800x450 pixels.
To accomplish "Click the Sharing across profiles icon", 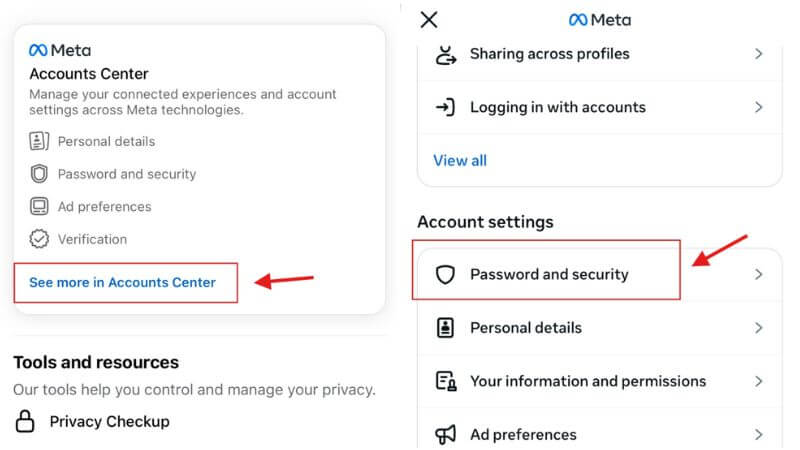I will click(x=446, y=54).
